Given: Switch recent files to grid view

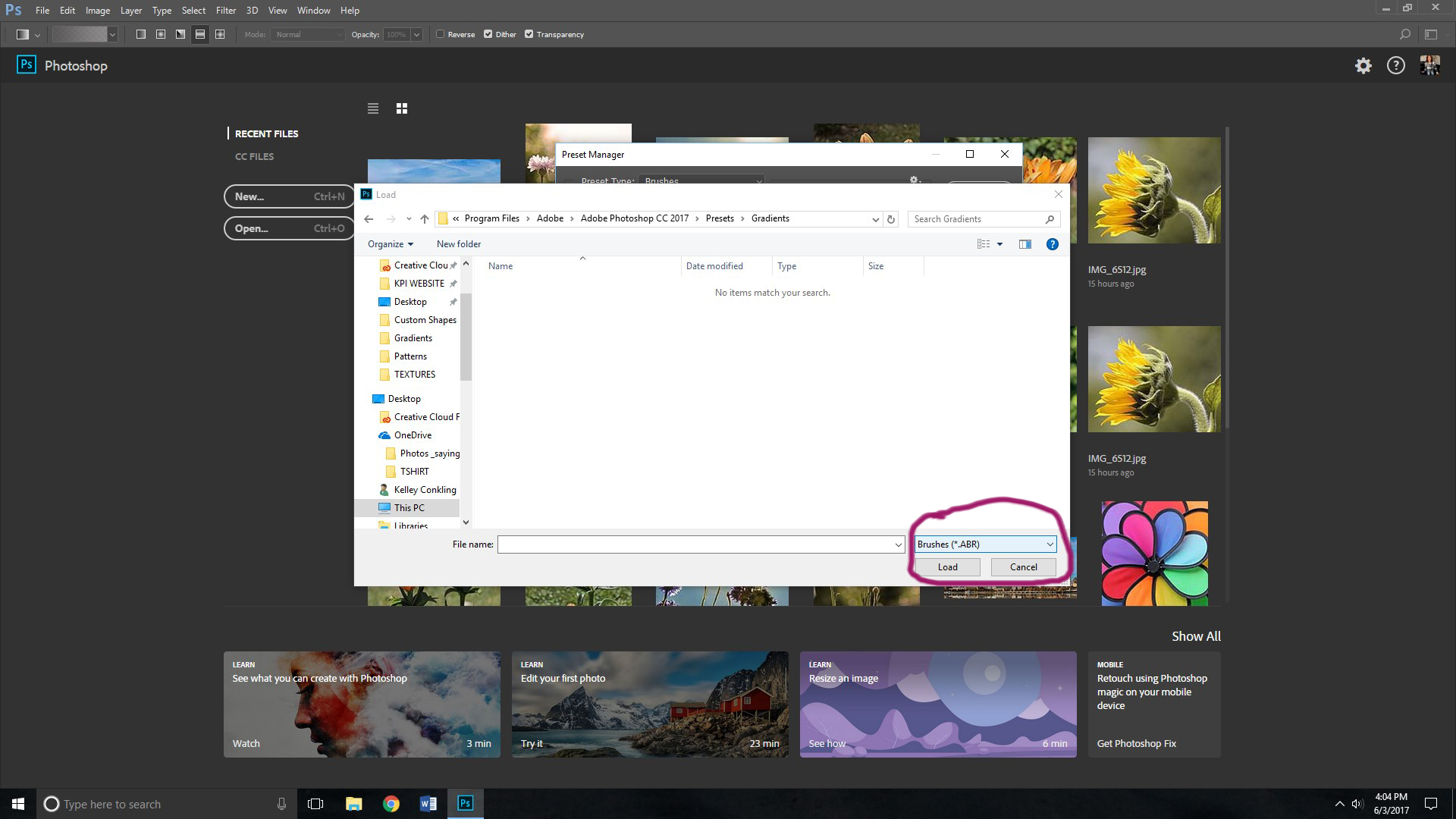Looking at the screenshot, I should [x=402, y=108].
